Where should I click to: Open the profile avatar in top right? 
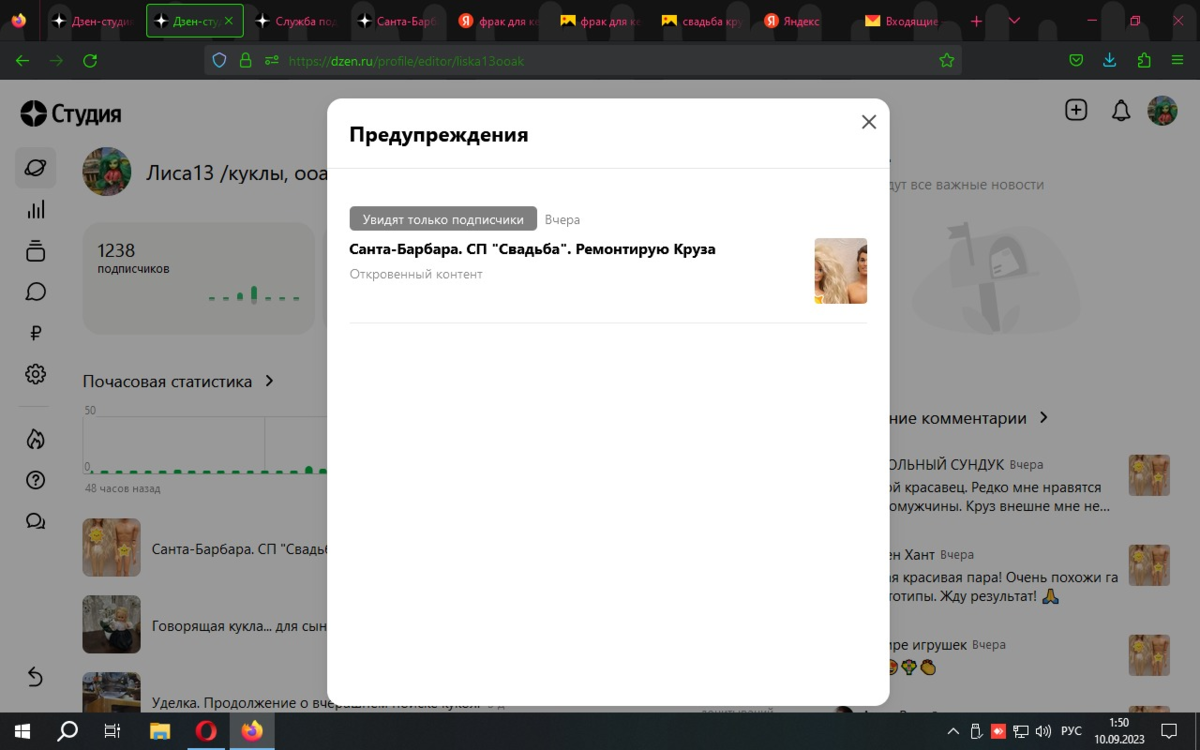click(x=1162, y=110)
